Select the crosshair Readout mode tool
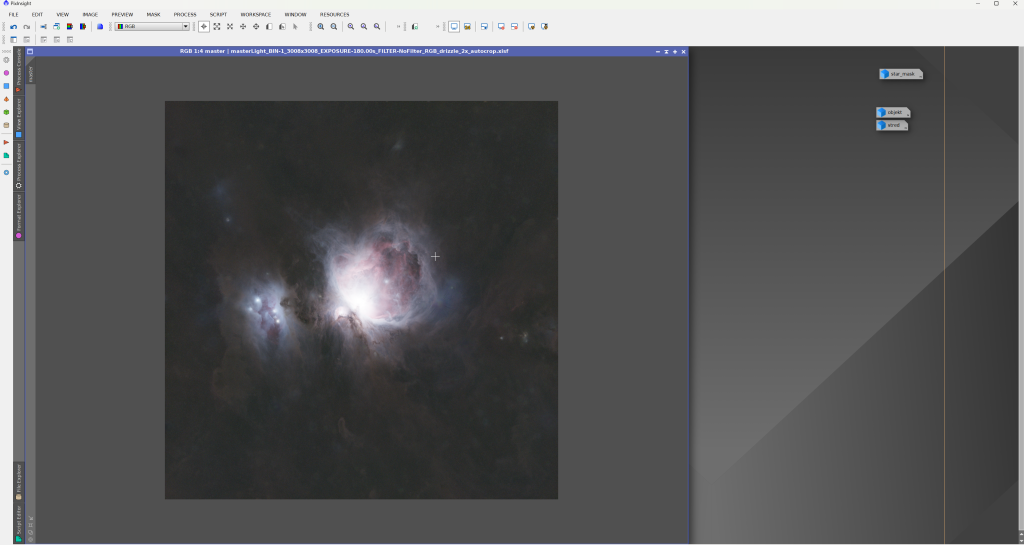1024x545 pixels. coord(204,27)
